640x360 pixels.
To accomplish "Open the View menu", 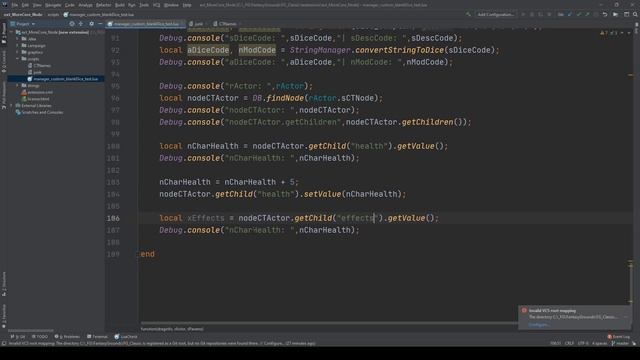I will point(37,5).
